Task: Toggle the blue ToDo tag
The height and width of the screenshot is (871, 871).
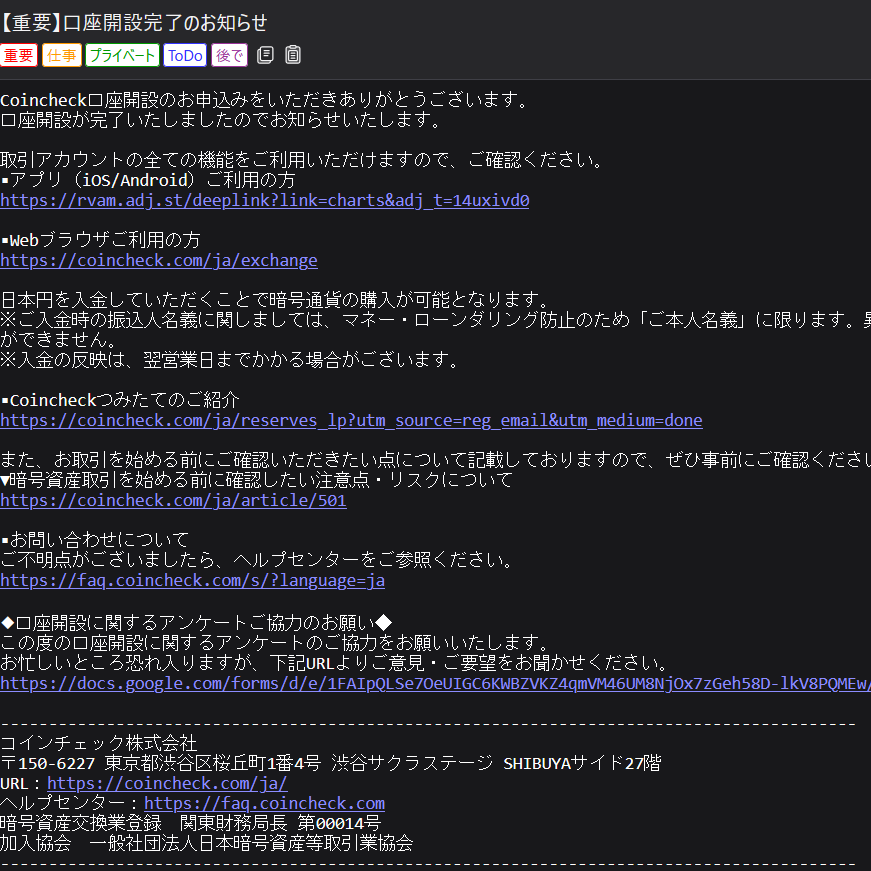Action: pos(185,56)
